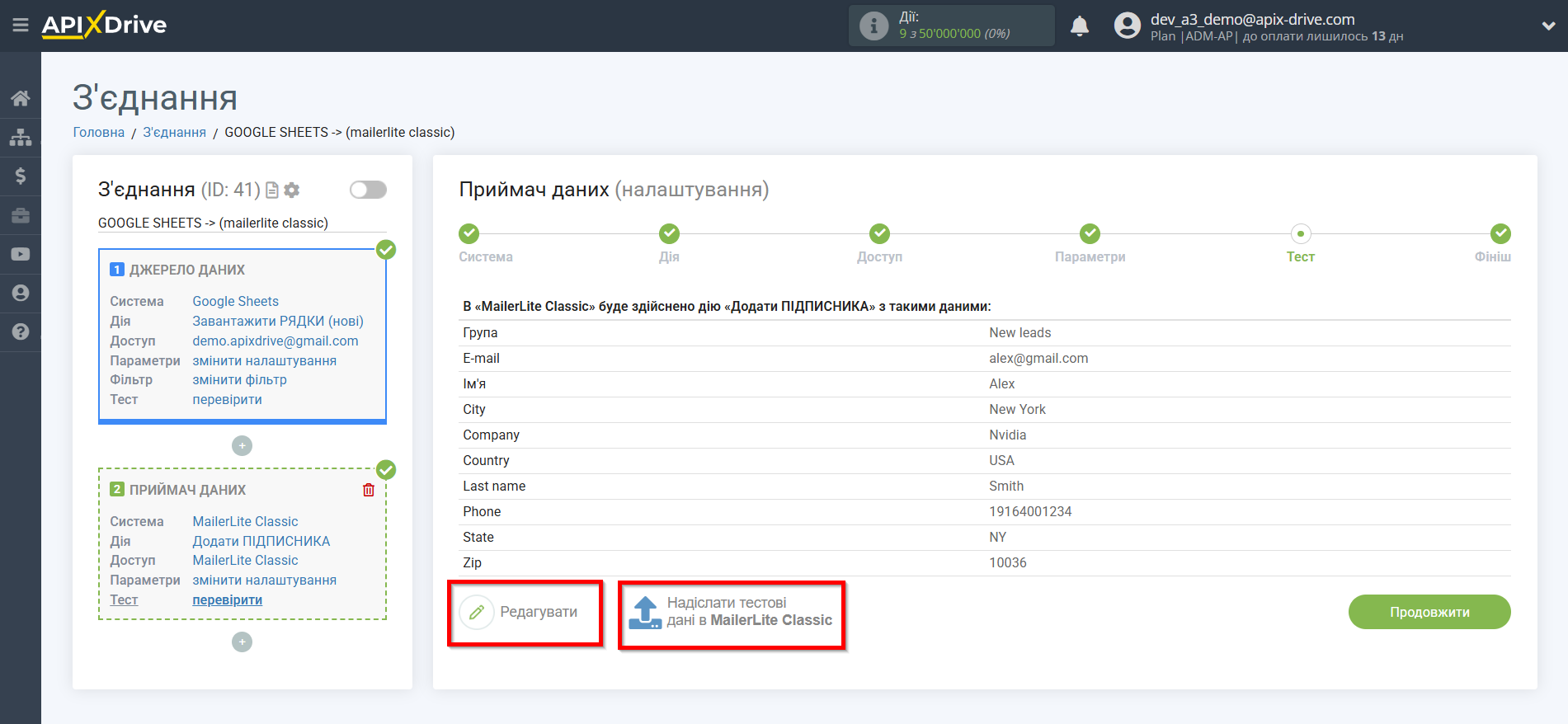
Task: Click data source змінити налаштування link
Action: pos(265,361)
